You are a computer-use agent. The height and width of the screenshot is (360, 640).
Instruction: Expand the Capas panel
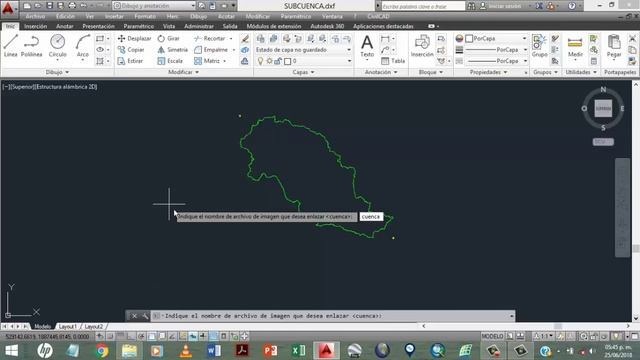click(303, 72)
